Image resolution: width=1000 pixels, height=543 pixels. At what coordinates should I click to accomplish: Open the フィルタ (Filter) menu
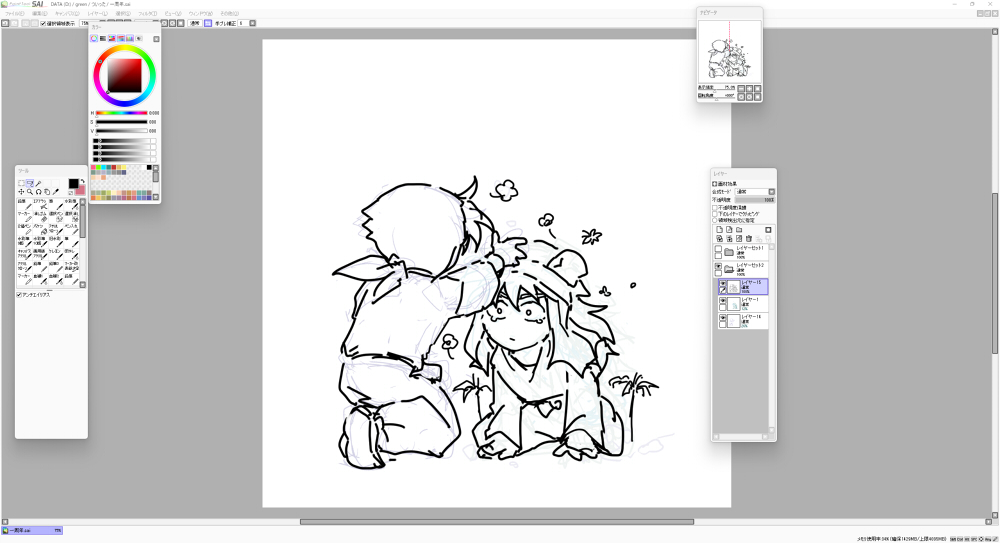[147, 14]
